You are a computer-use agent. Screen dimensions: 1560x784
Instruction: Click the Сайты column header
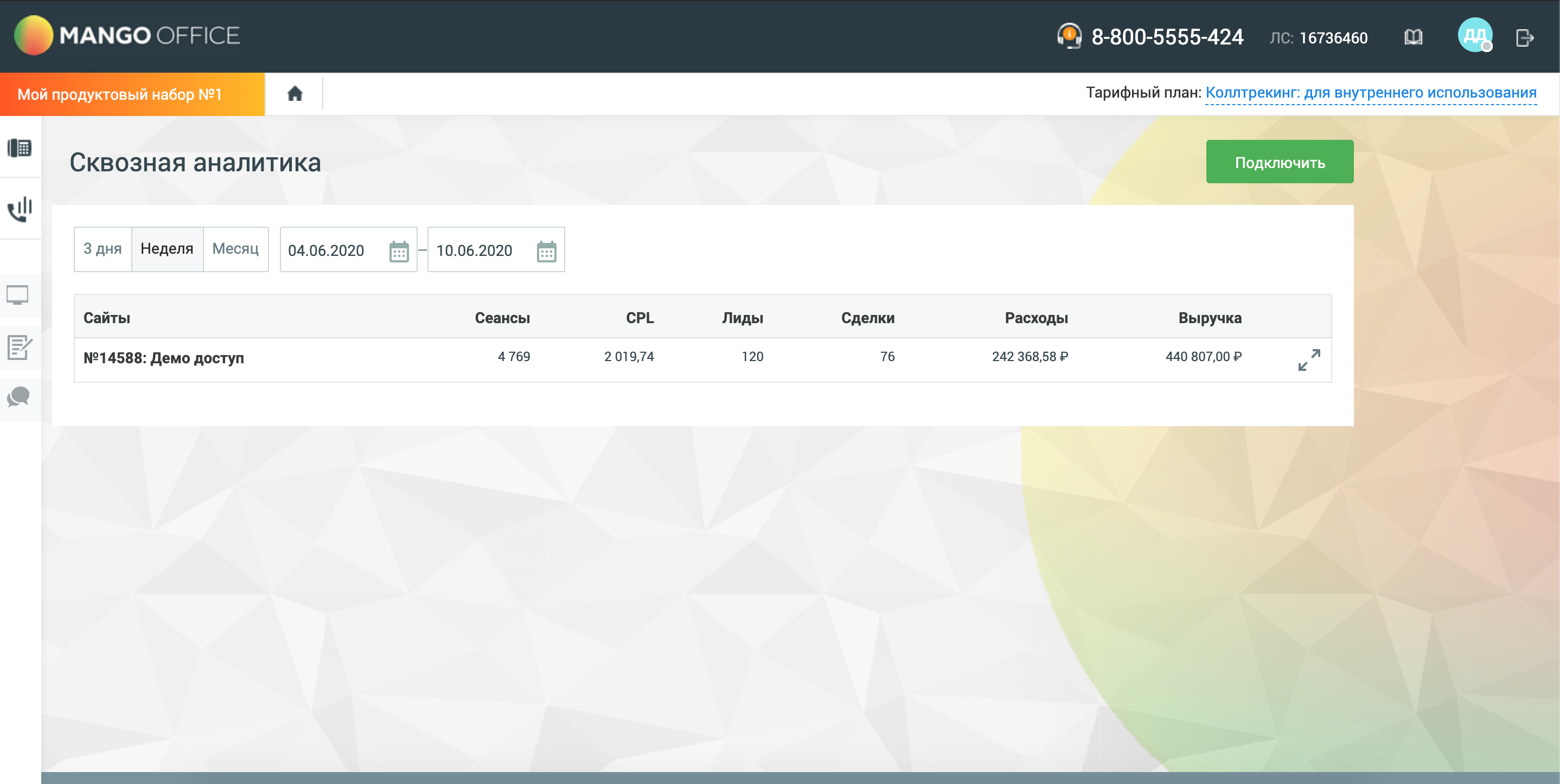[106, 317]
